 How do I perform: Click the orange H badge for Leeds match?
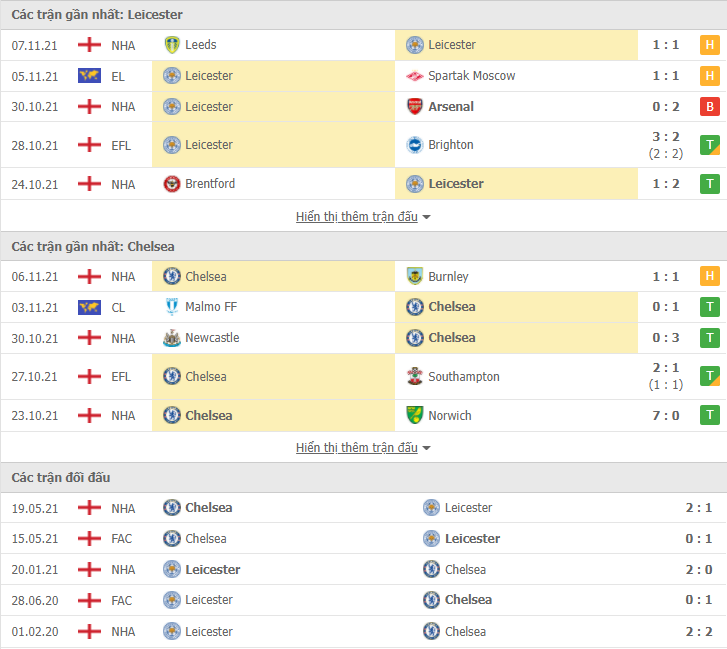click(709, 45)
